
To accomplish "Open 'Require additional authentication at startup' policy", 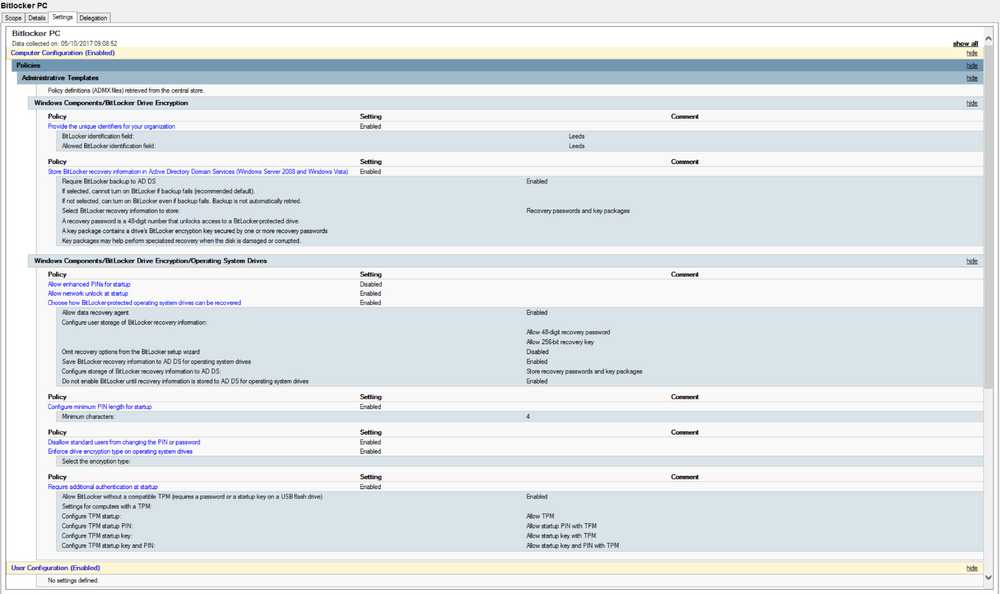I will pos(103,487).
